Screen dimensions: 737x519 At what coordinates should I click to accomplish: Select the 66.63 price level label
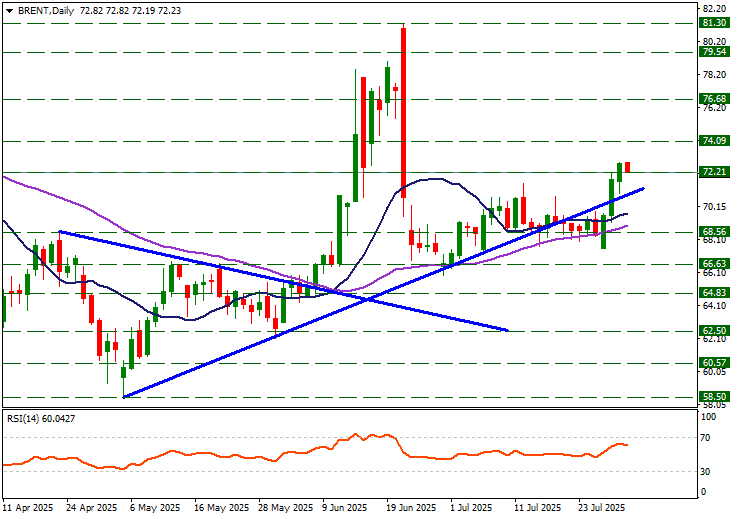[714, 264]
